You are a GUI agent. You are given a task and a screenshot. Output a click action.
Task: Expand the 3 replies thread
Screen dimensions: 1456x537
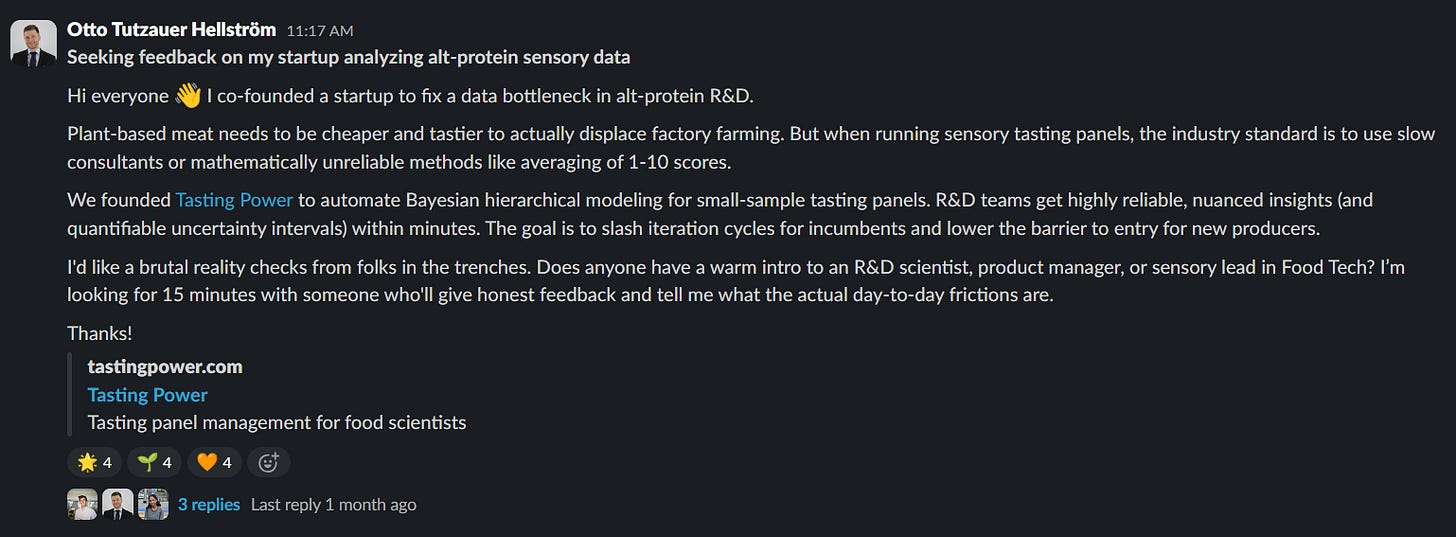click(x=209, y=505)
